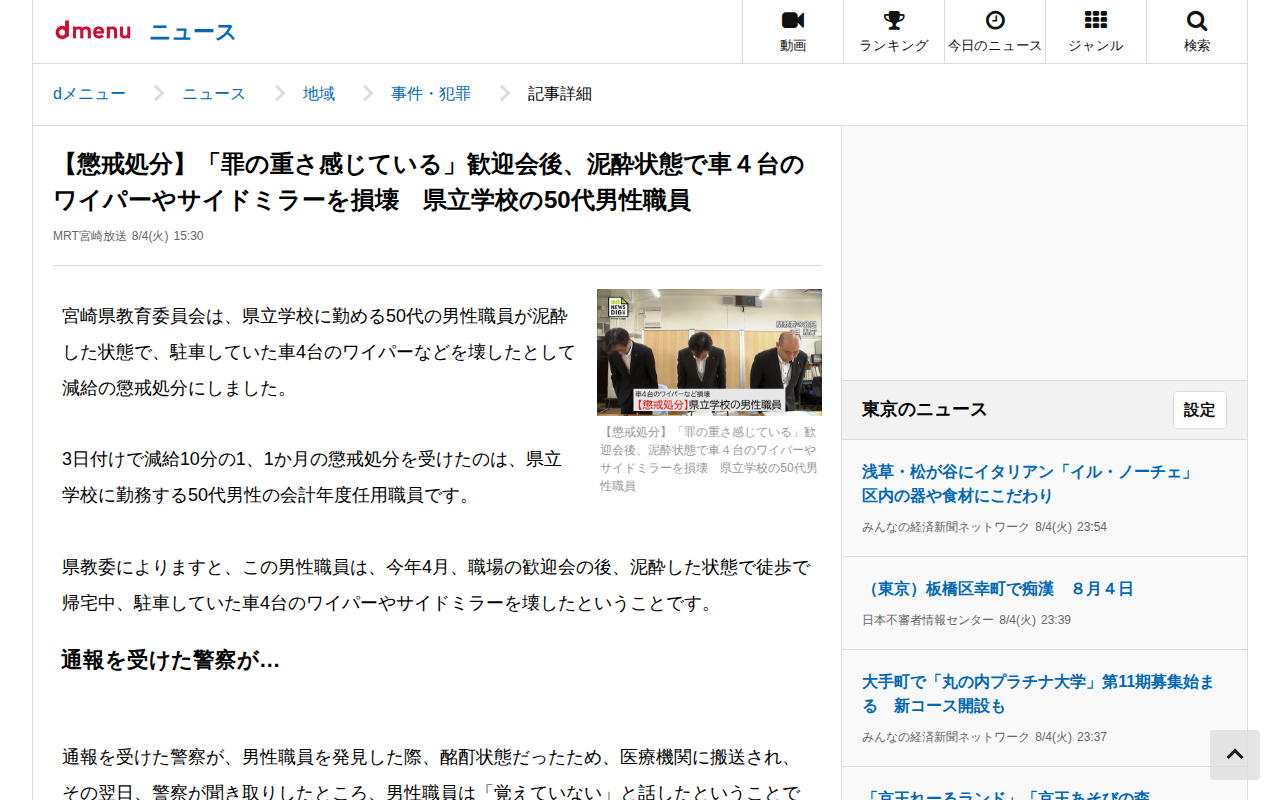Click the paragraph starting 宮崎県教育委員会は
The width and height of the screenshot is (1280, 800).
319,352
